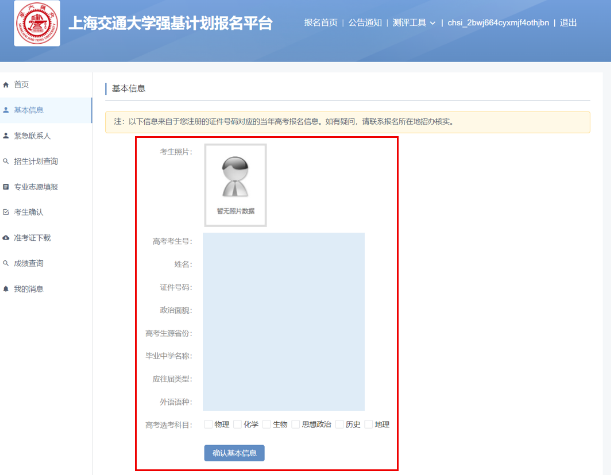This screenshot has height=475, width=611.
Task: Tick the 化学 subject checkbox
Action: click(237, 424)
